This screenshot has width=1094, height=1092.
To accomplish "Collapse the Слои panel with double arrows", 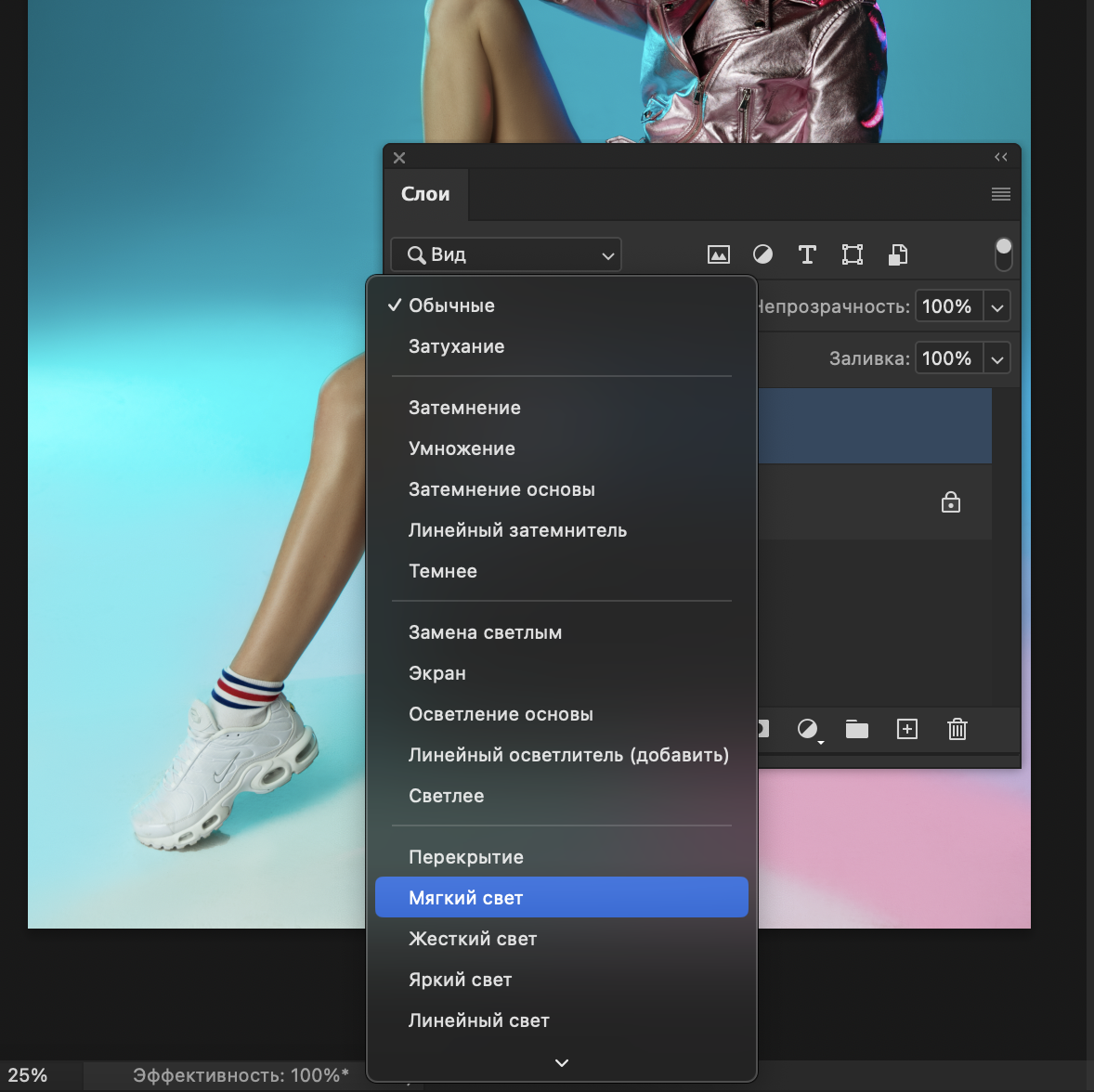I will (1000, 157).
